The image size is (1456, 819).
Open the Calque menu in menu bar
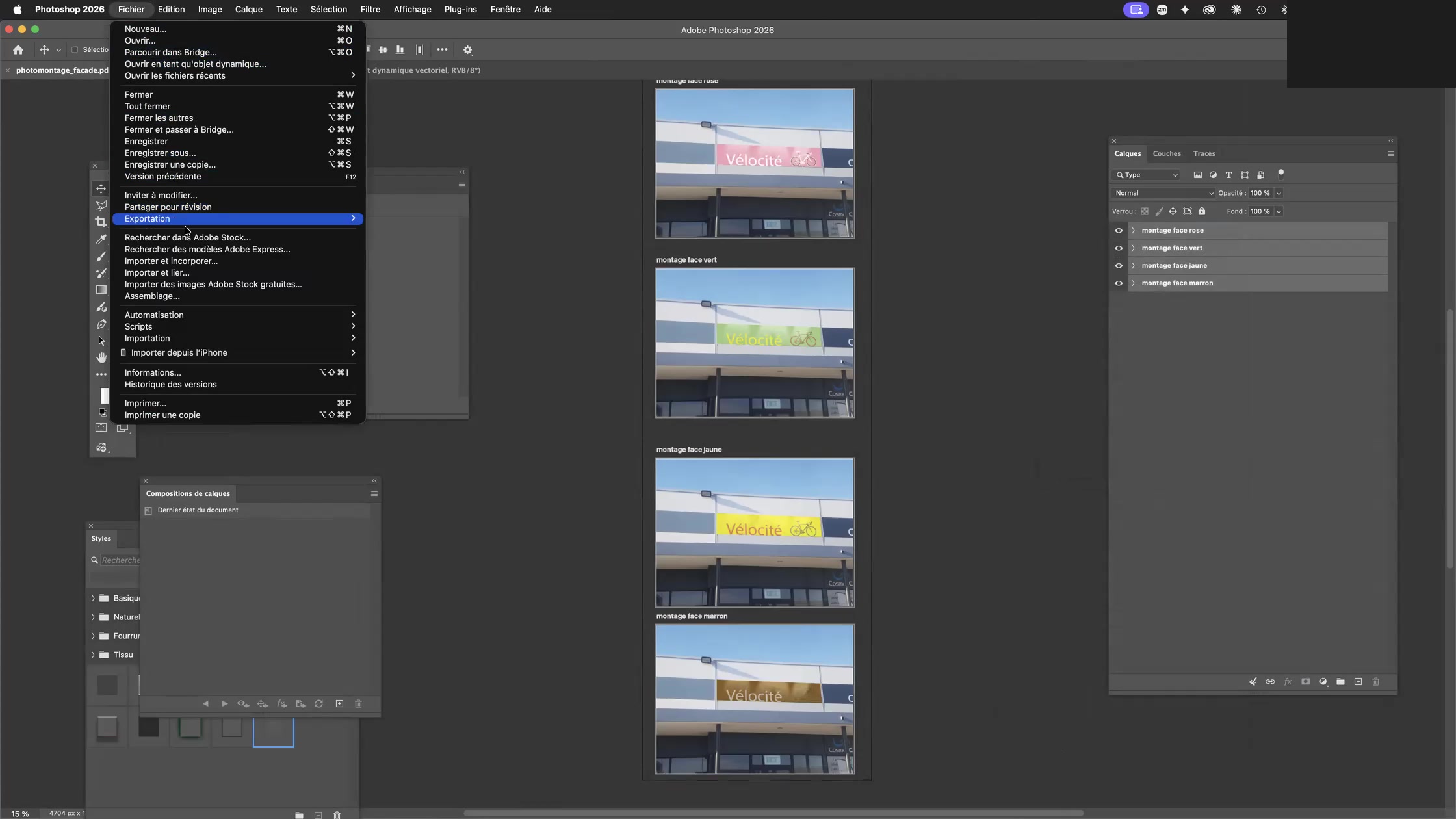(x=248, y=10)
